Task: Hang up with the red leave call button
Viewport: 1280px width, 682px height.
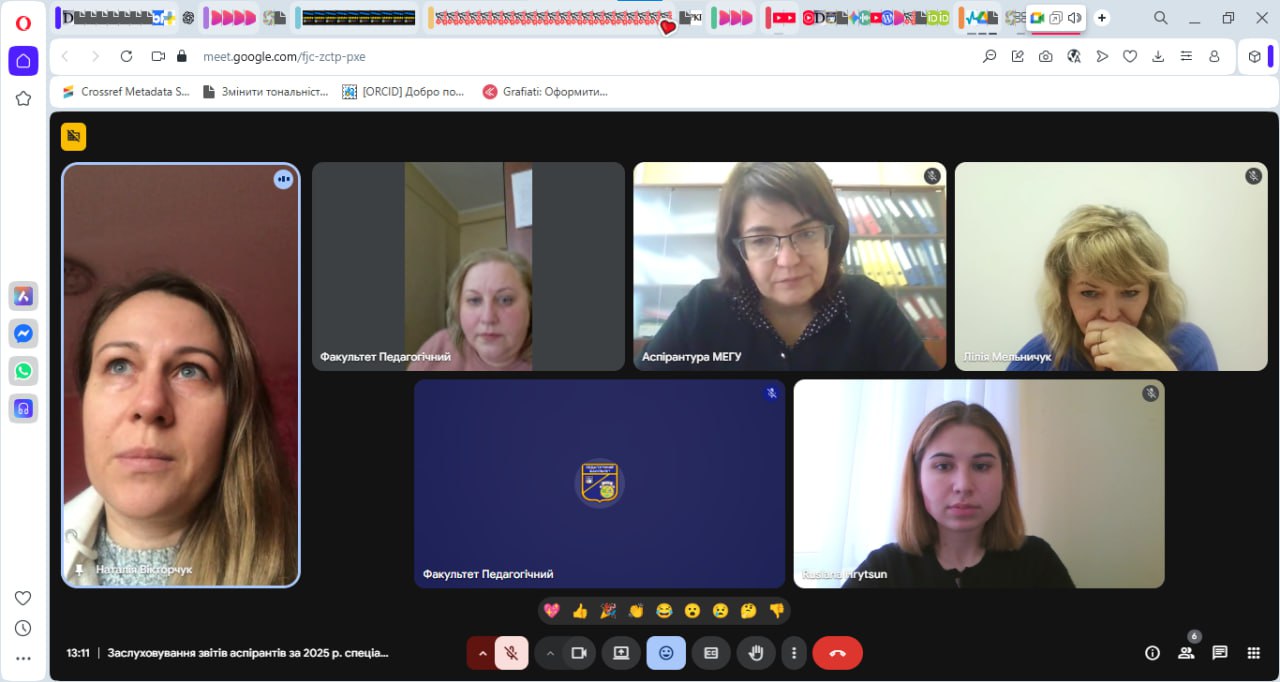Action: [x=837, y=653]
